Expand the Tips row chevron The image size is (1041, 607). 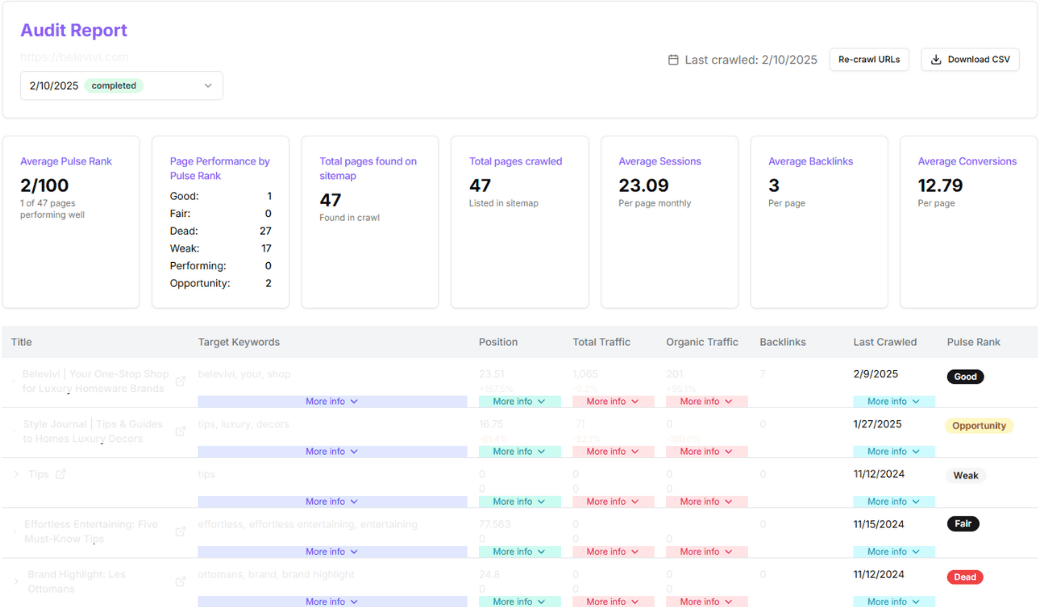coord(17,474)
